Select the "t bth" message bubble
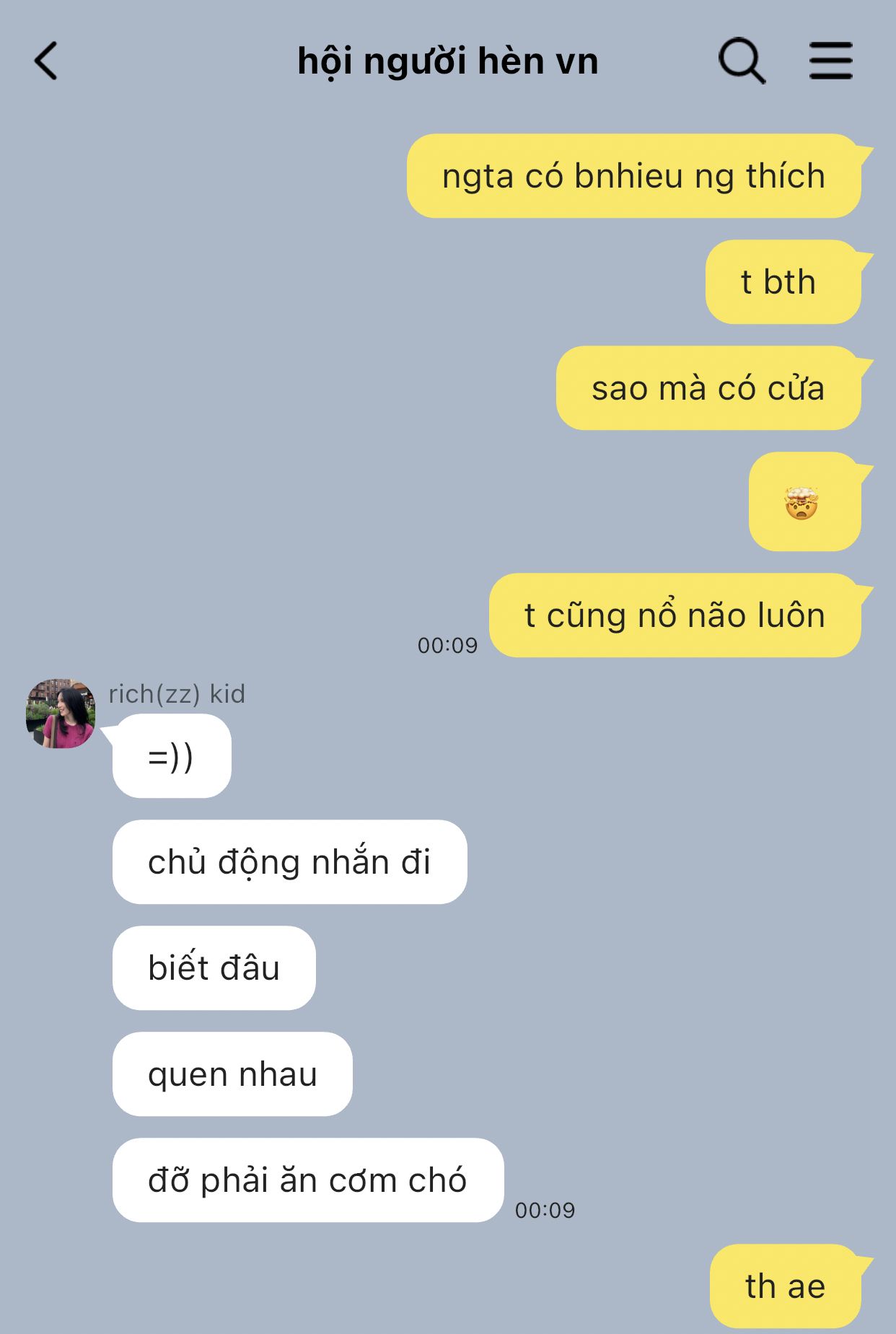This screenshot has width=896, height=1334. (783, 282)
